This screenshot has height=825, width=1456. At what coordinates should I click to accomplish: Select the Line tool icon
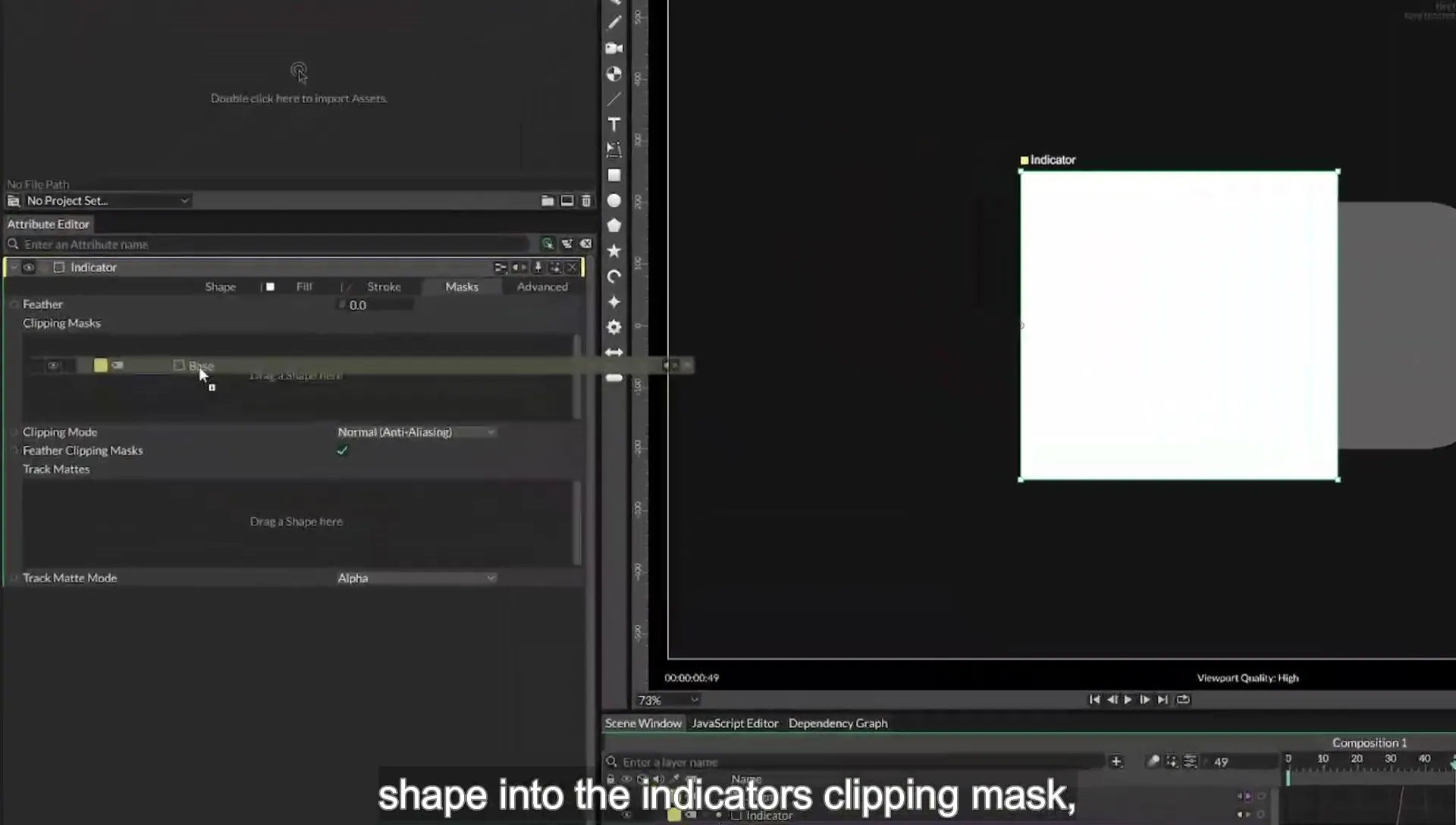click(614, 99)
